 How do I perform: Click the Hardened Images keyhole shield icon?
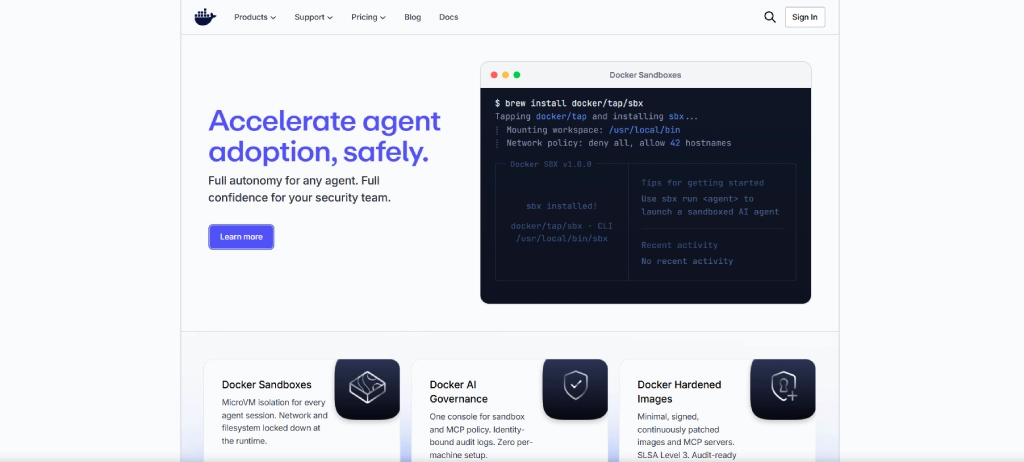tap(784, 386)
